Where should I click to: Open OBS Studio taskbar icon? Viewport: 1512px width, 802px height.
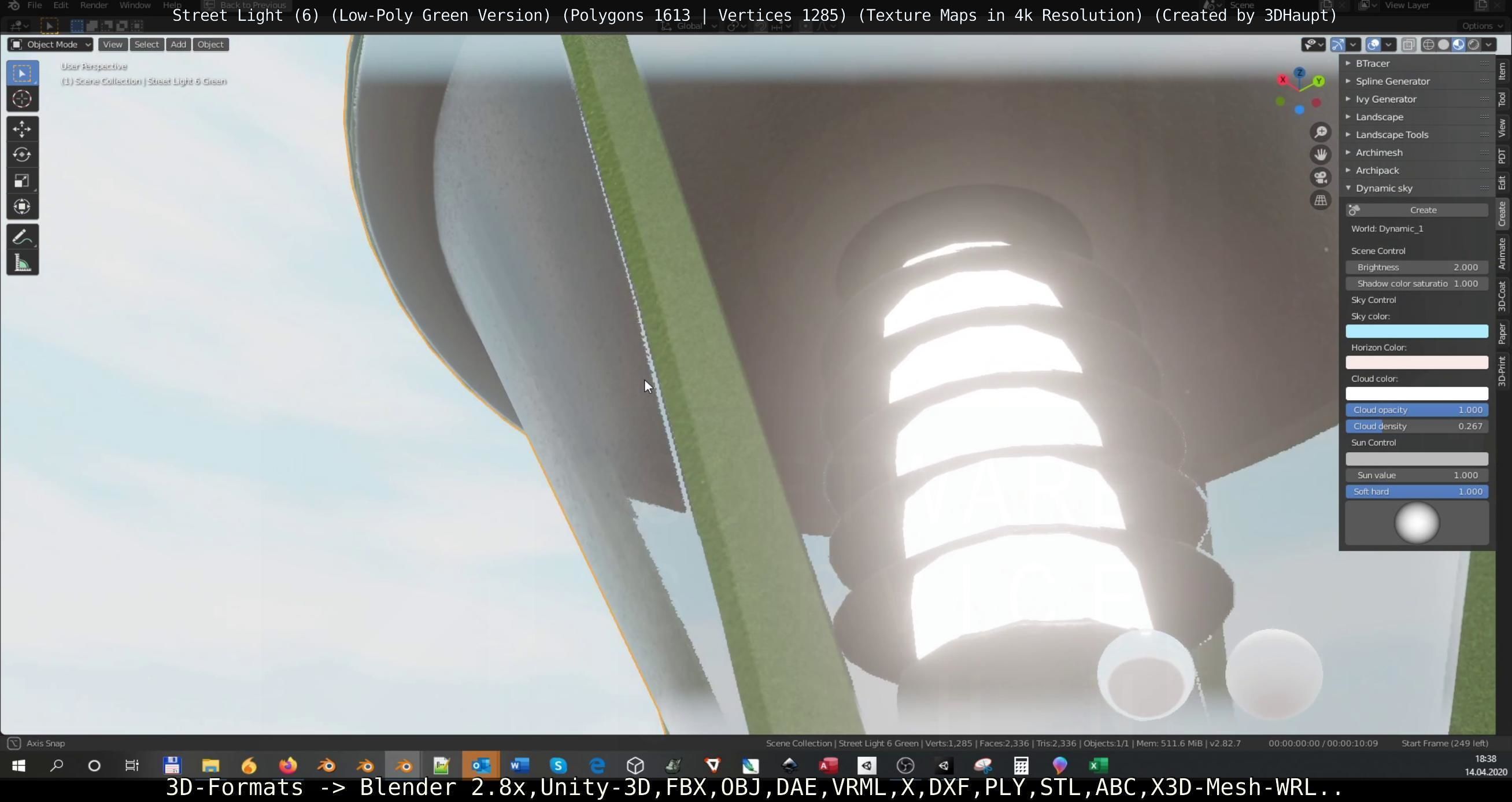pos(905,765)
